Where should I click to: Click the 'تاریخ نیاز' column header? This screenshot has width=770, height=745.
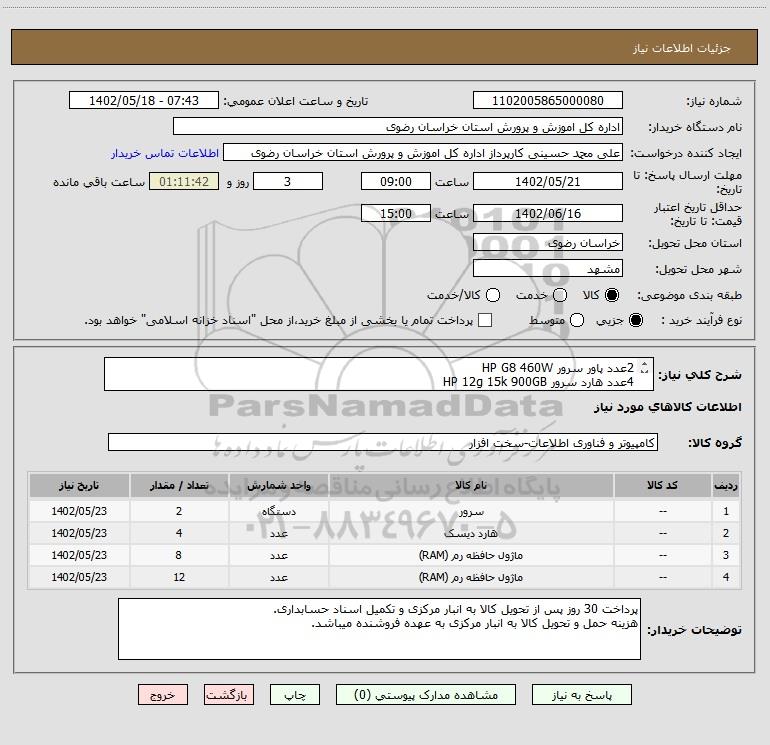(x=79, y=486)
